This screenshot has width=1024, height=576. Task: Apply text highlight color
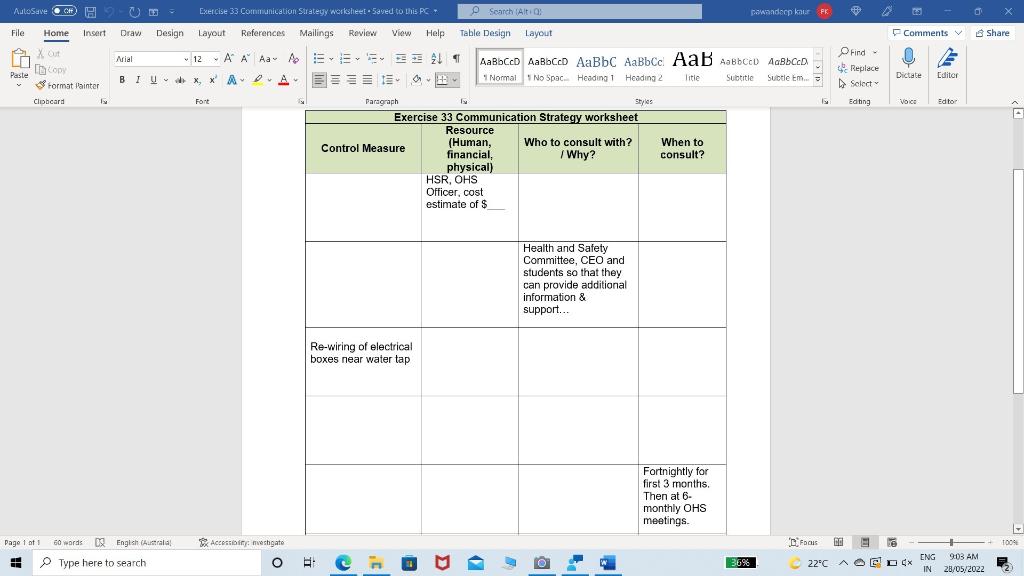coord(257,78)
